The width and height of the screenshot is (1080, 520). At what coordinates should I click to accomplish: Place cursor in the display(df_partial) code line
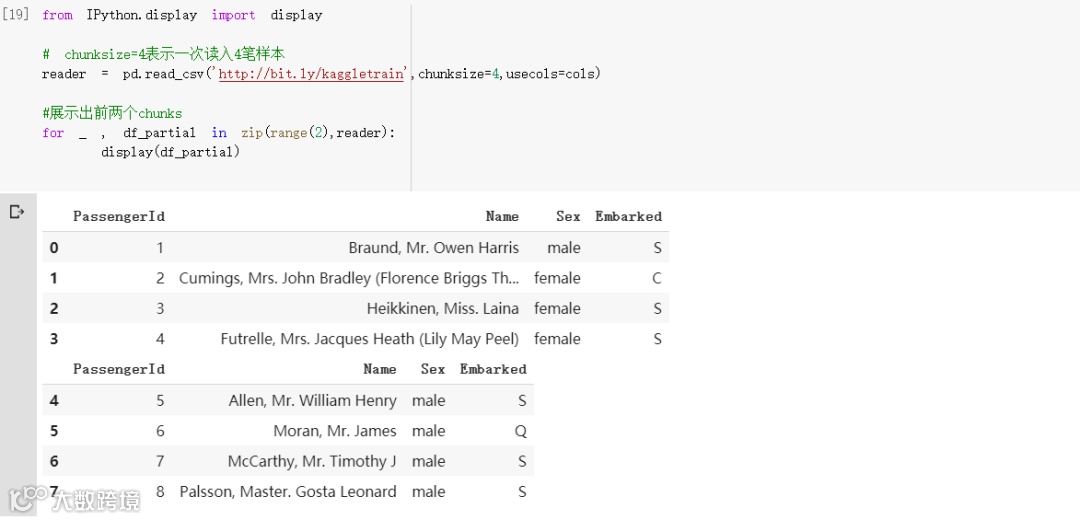coord(170,152)
